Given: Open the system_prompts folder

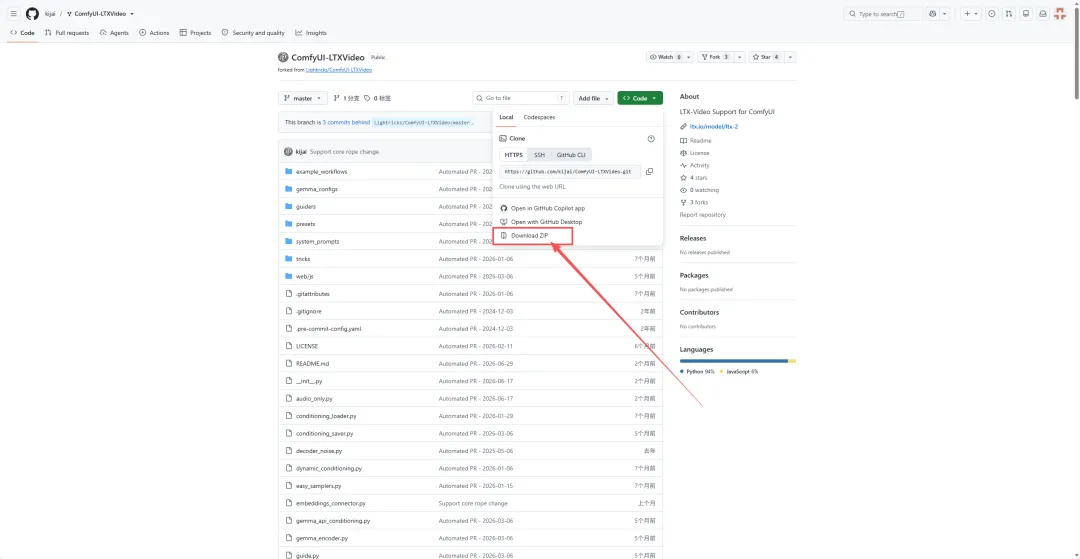Looking at the screenshot, I should tap(318, 242).
